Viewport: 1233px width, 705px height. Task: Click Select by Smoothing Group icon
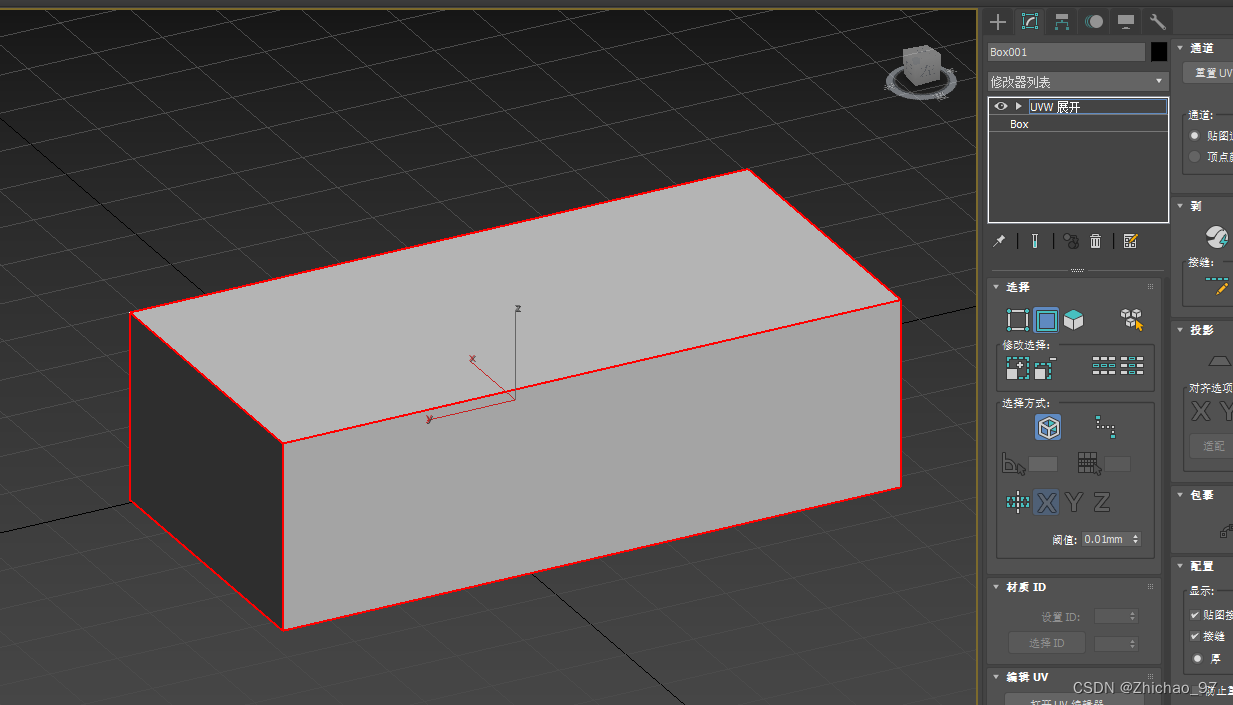click(1089, 463)
